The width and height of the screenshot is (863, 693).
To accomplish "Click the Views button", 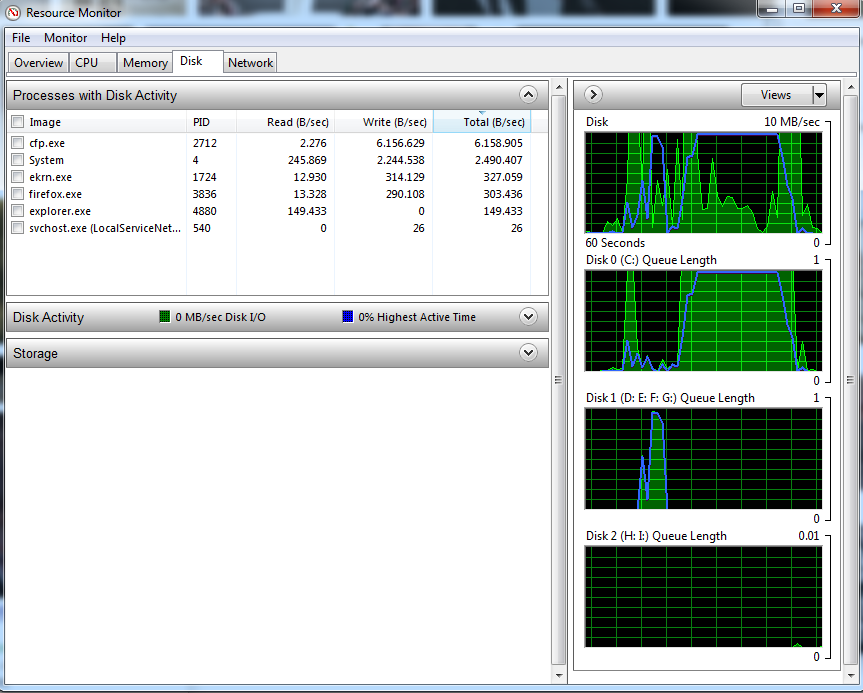I will [x=777, y=95].
